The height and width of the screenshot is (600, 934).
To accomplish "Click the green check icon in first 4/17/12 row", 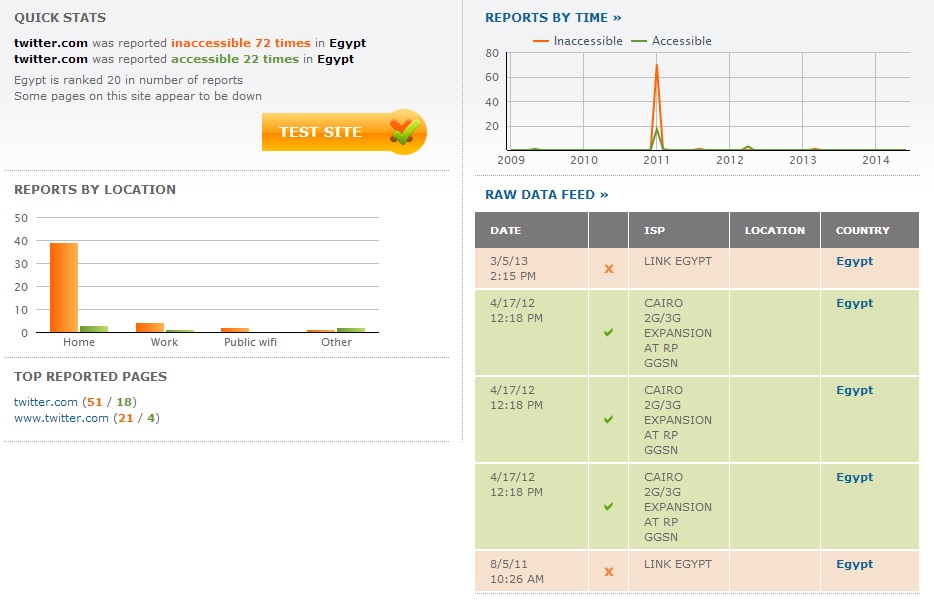I will 608,332.
